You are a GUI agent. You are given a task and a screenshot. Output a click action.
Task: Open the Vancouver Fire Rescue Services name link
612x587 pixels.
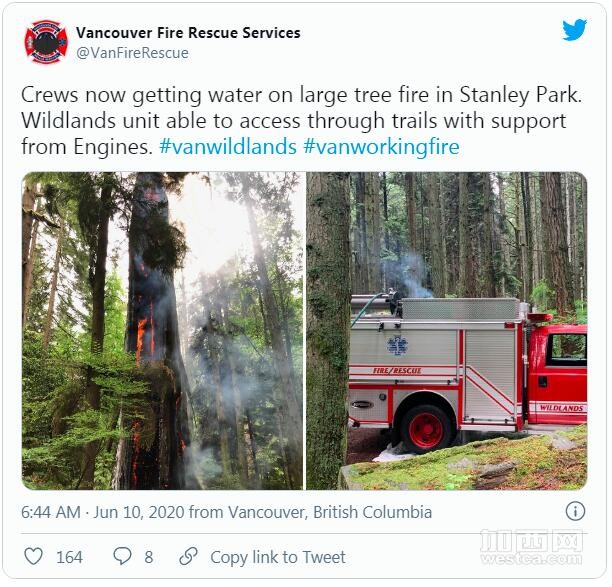[188, 33]
